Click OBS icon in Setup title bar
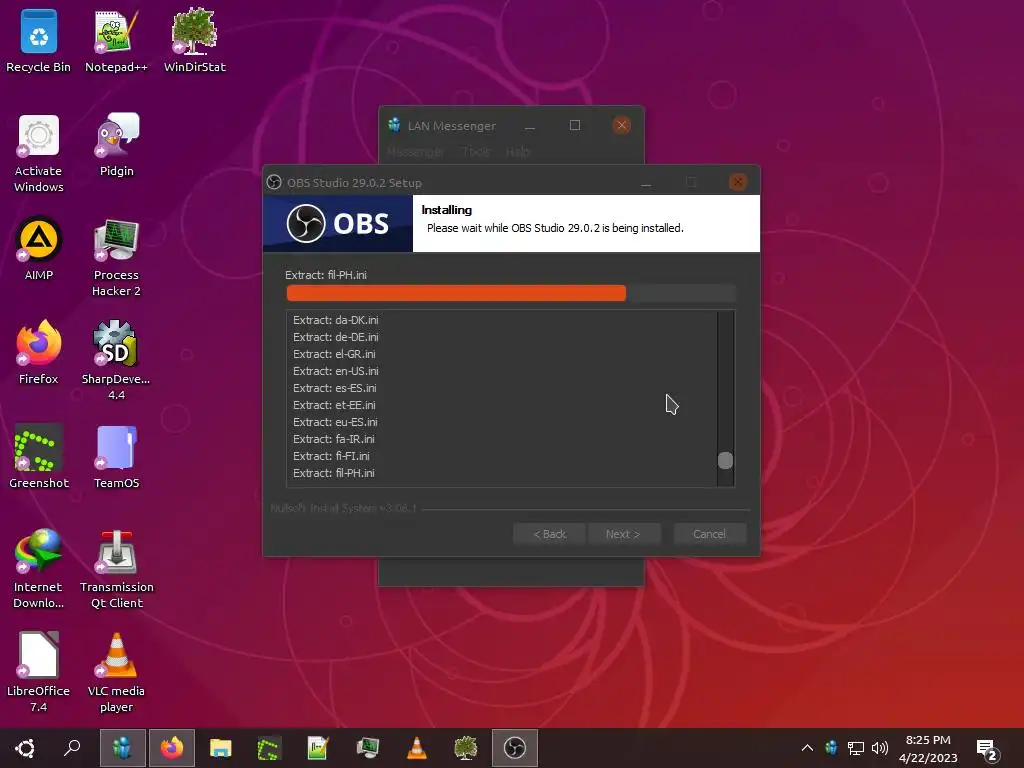 point(274,182)
